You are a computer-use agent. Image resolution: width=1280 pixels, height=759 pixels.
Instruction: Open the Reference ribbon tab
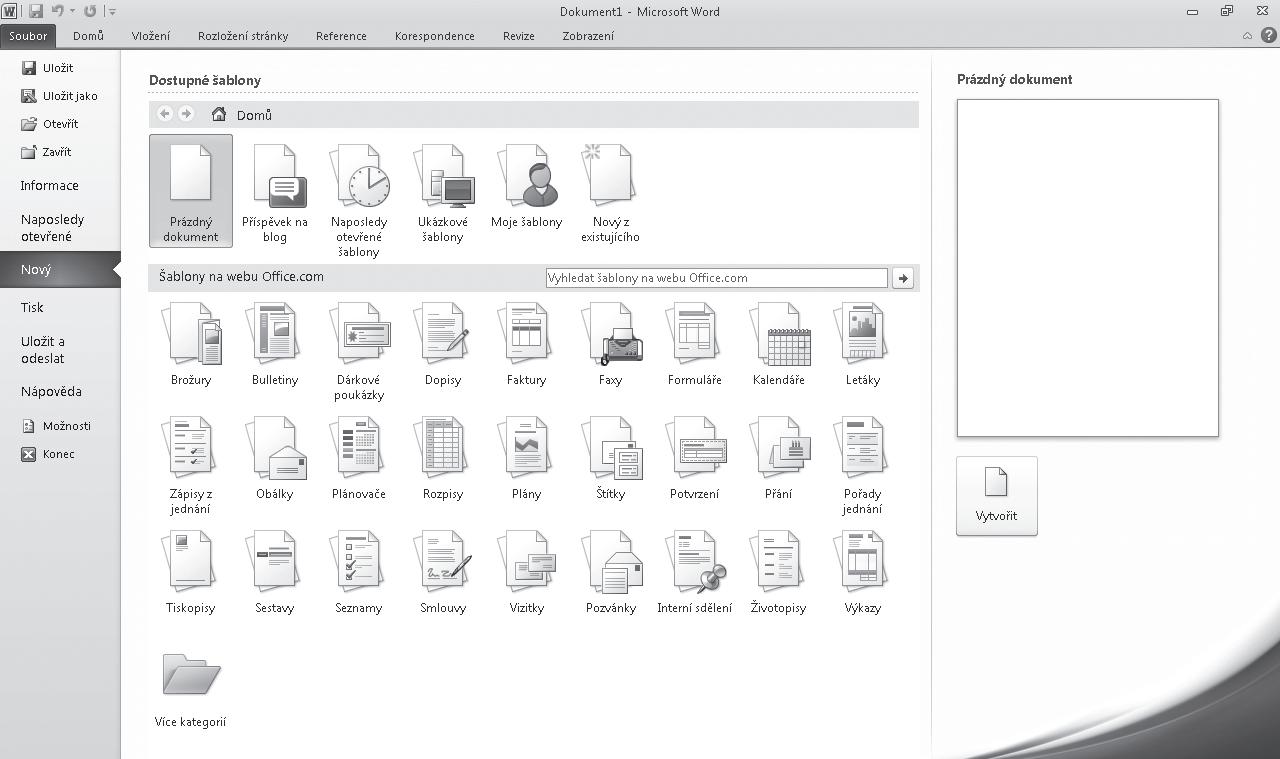pos(341,36)
